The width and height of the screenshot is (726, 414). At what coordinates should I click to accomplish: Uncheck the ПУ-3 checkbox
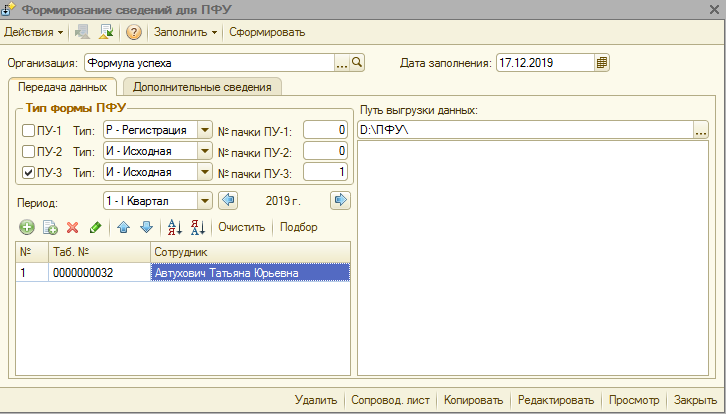coord(28,173)
